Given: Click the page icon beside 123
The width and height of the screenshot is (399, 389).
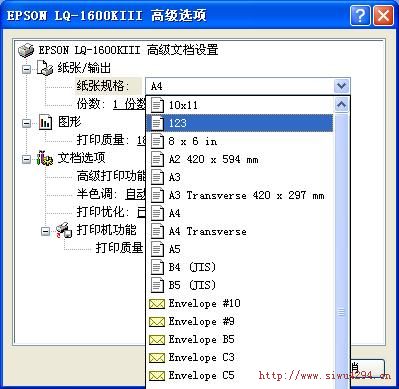Looking at the screenshot, I should point(157,123).
